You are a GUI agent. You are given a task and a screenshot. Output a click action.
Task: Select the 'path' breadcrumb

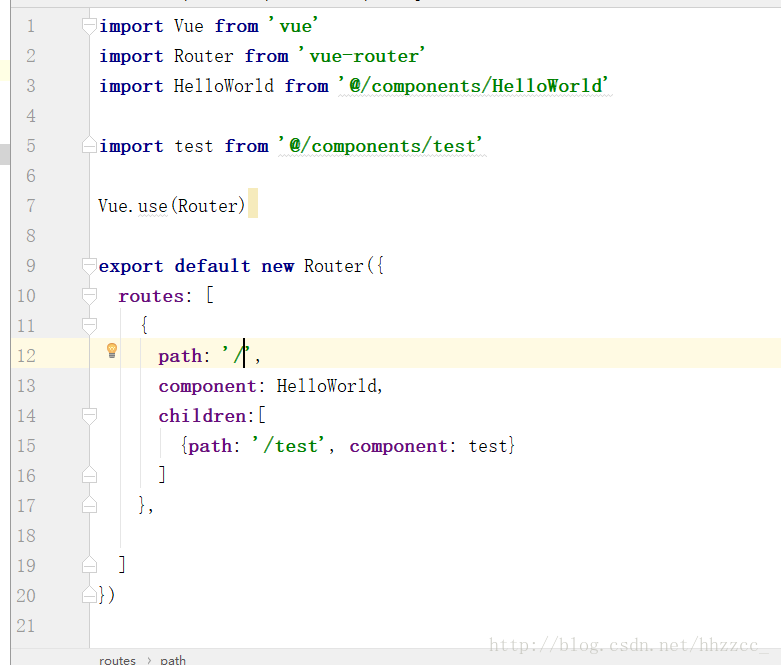pos(173,660)
